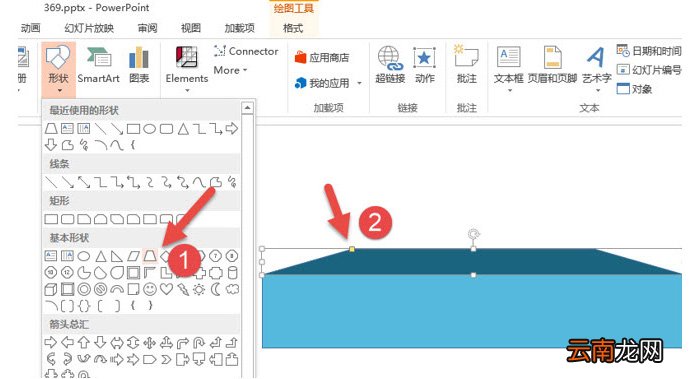Select the lightning bolt shape
The image size is (700, 379).
[x=183, y=290]
